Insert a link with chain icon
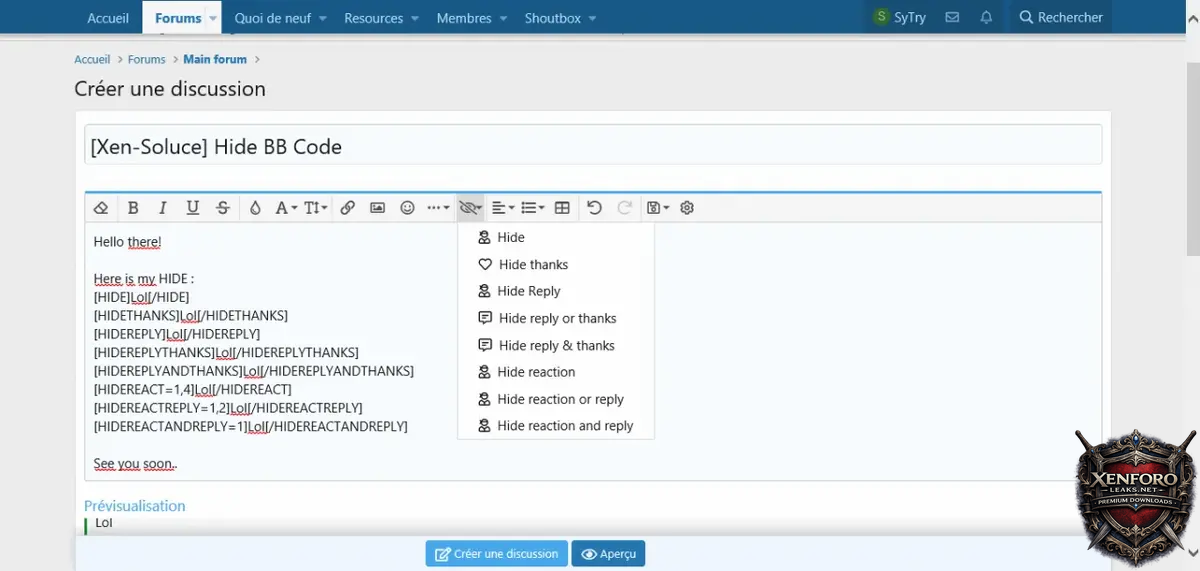 [347, 208]
